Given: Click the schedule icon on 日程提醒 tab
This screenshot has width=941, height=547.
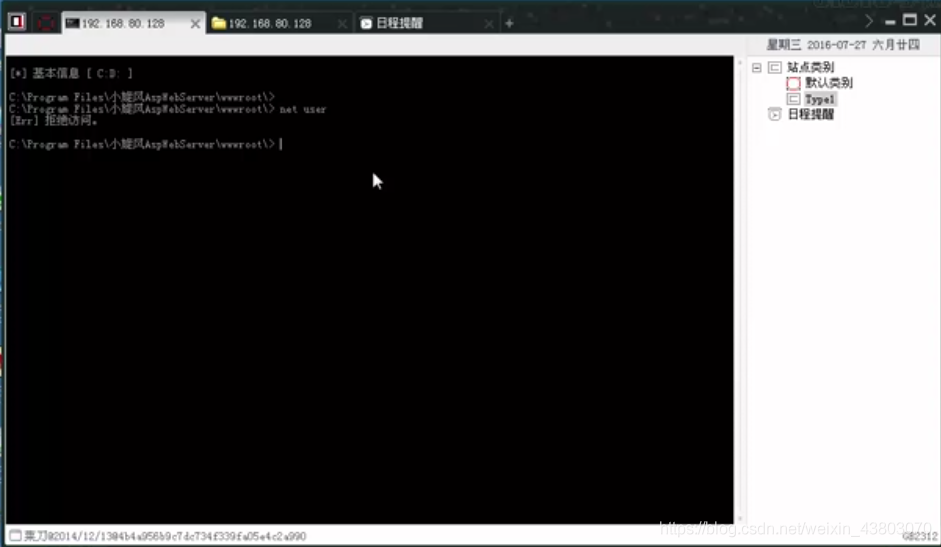Looking at the screenshot, I should pos(366,23).
